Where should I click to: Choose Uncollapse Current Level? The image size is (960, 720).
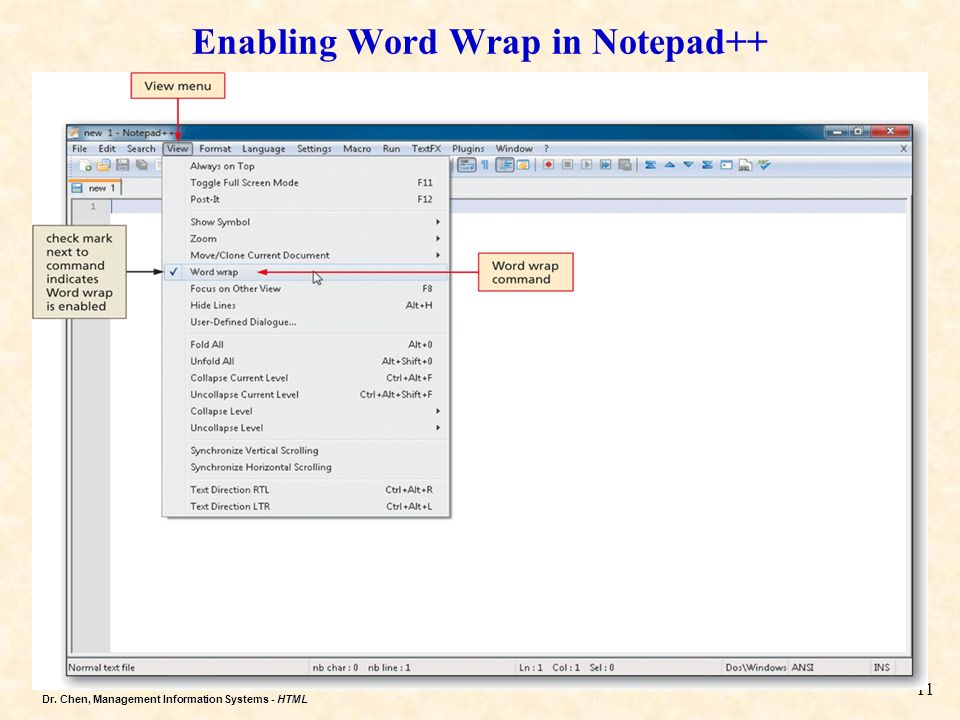tap(306, 394)
